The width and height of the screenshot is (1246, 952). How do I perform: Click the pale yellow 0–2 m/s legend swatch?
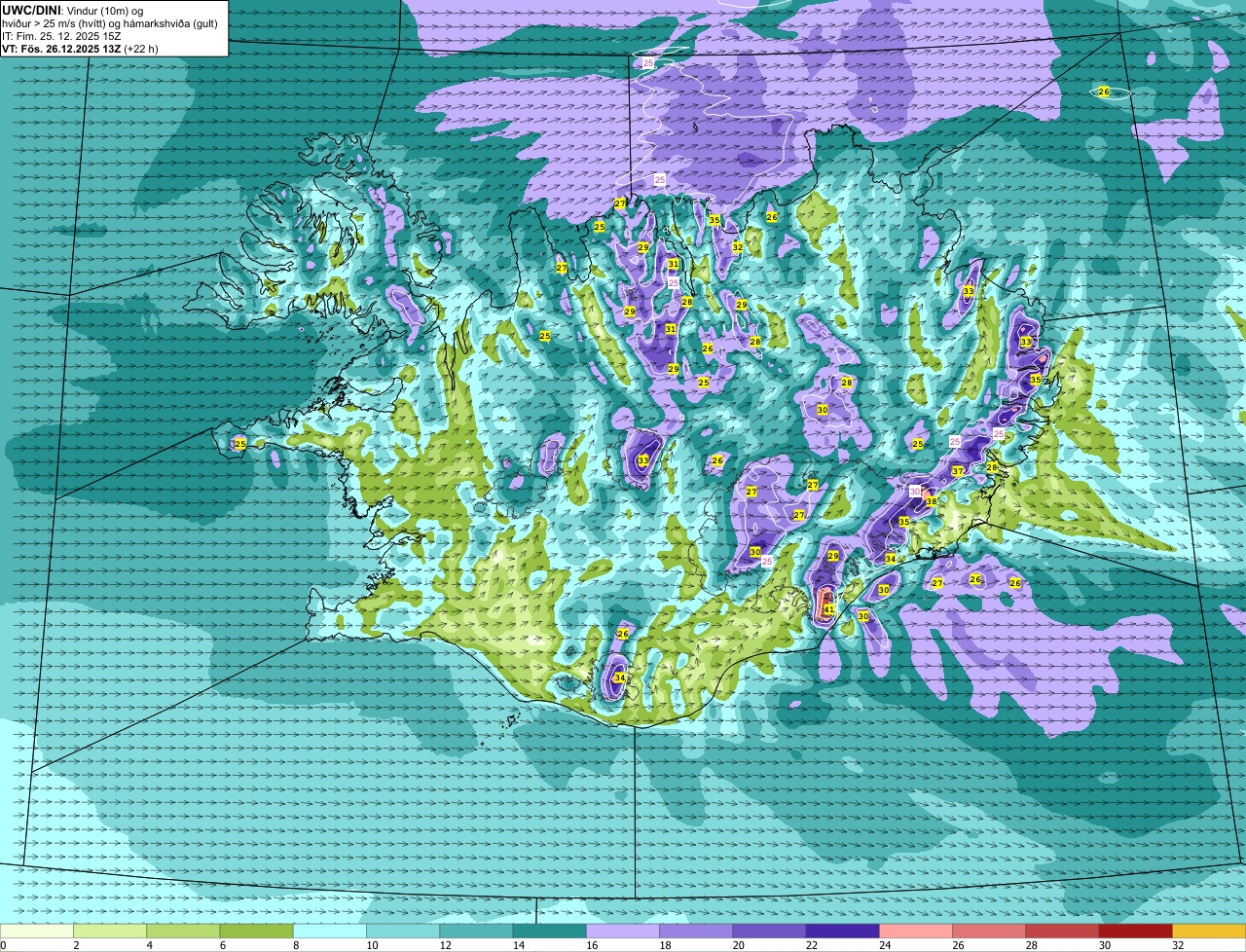(x=36, y=931)
